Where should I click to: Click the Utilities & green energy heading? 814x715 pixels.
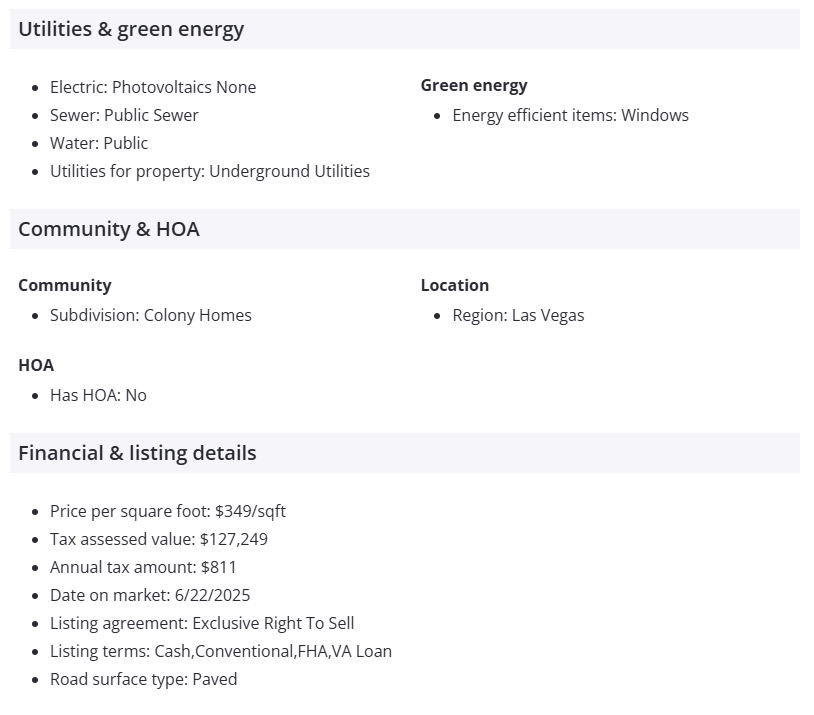(x=131, y=29)
